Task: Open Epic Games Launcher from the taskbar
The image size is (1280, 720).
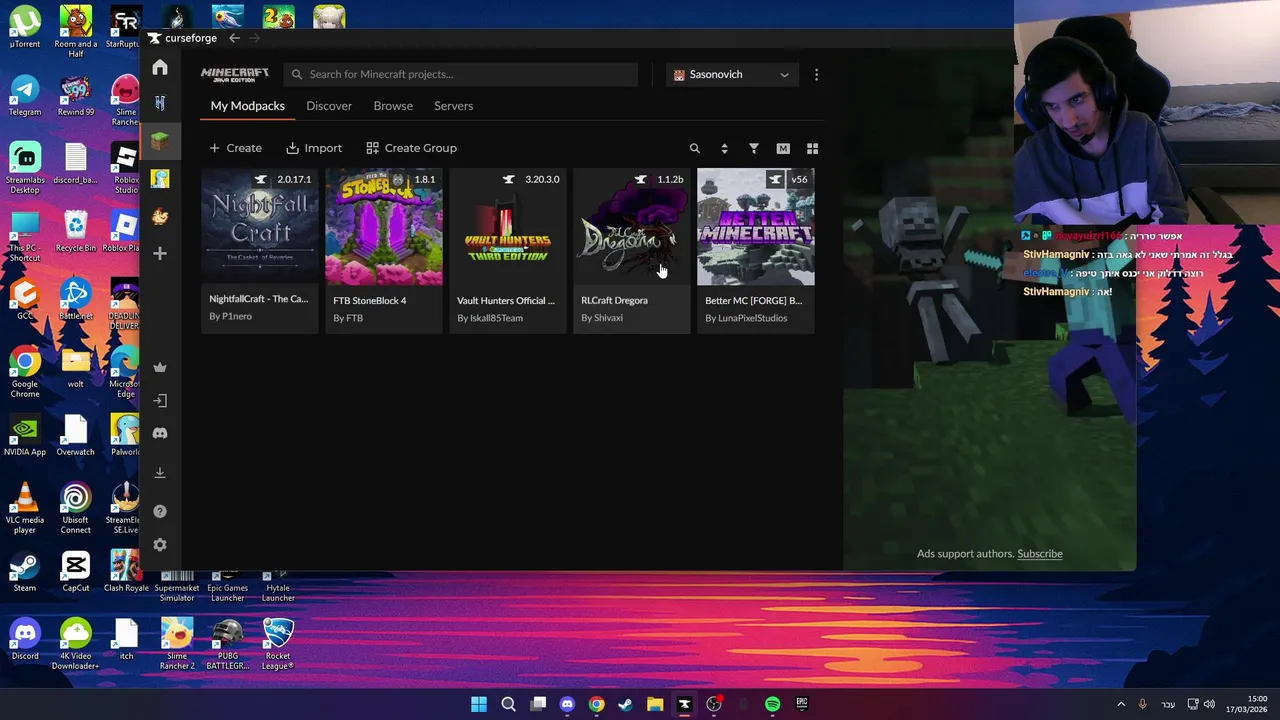Action: (802, 704)
